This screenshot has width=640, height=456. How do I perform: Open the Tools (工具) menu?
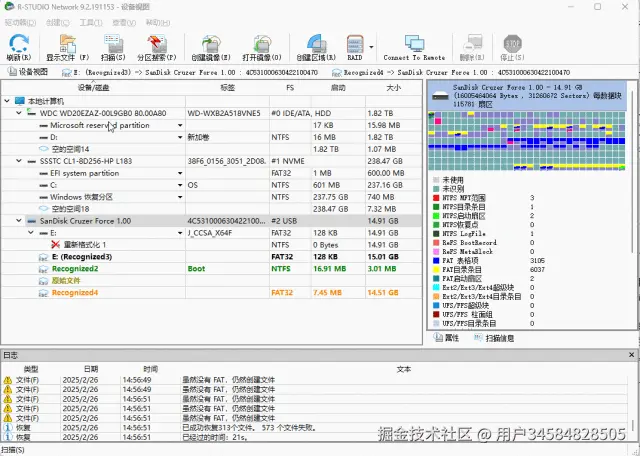click(x=91, y=23)
